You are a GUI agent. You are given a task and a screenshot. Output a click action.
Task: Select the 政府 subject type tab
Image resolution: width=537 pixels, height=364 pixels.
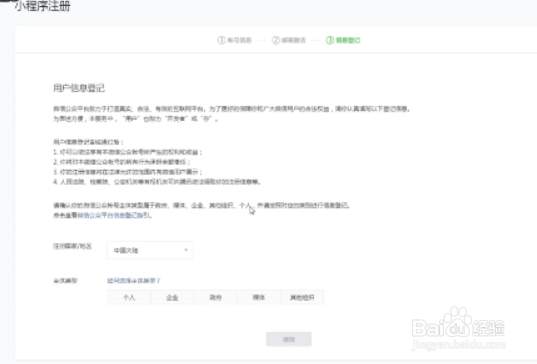click(215, 297)
